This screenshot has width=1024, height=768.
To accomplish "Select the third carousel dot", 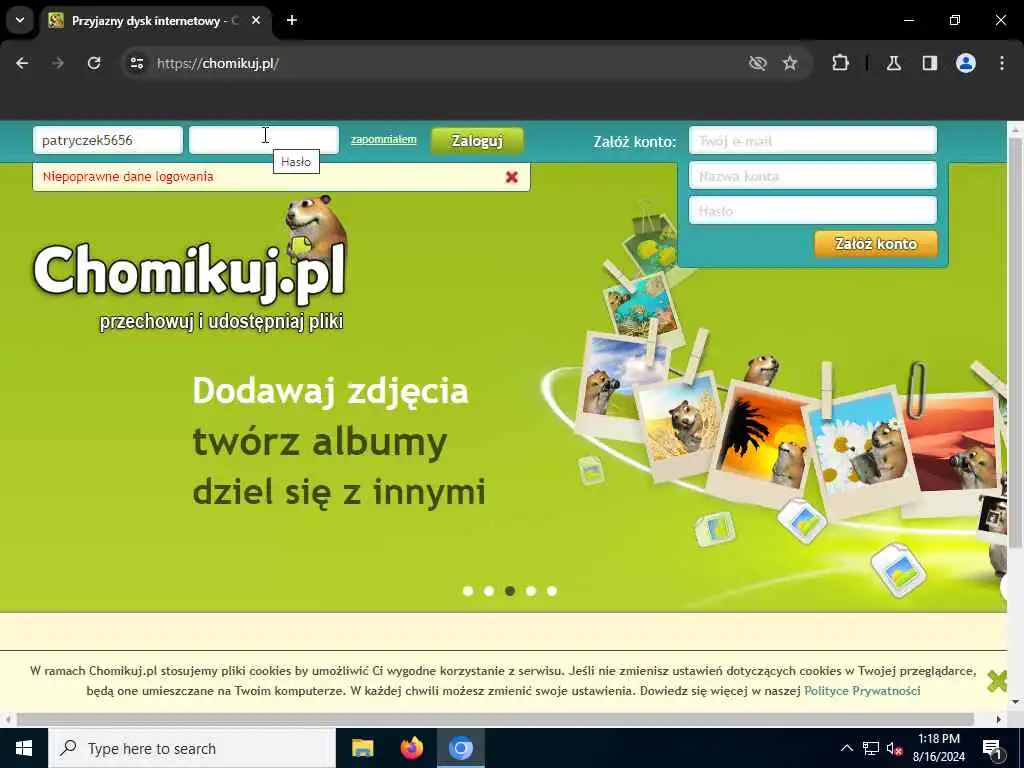I will click(510, 591).
